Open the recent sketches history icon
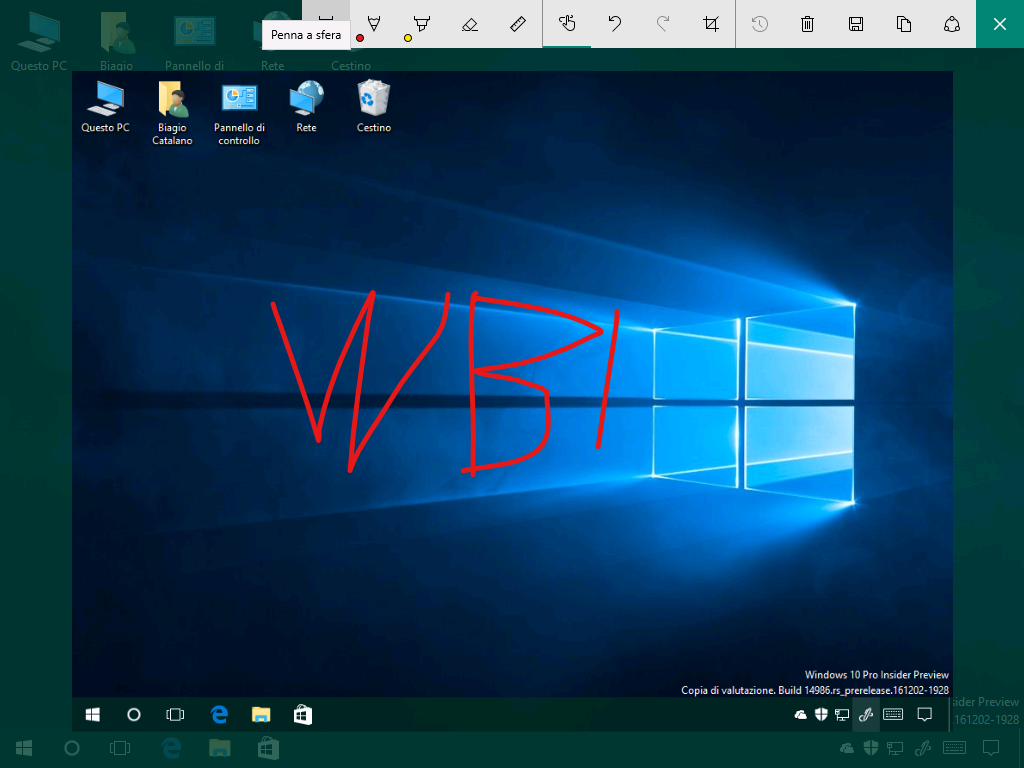 (760, 24)
